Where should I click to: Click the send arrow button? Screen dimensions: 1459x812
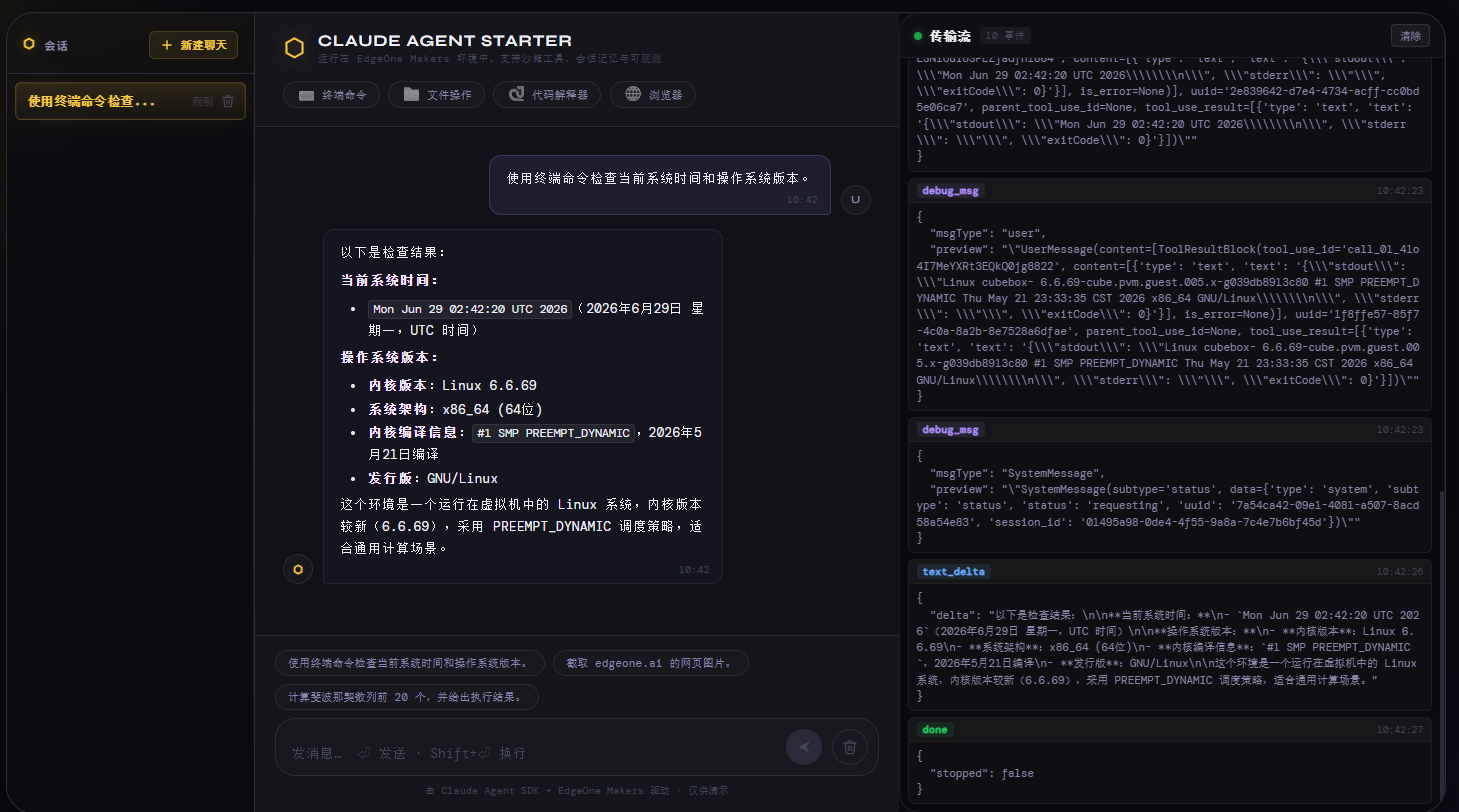(804, 746)
